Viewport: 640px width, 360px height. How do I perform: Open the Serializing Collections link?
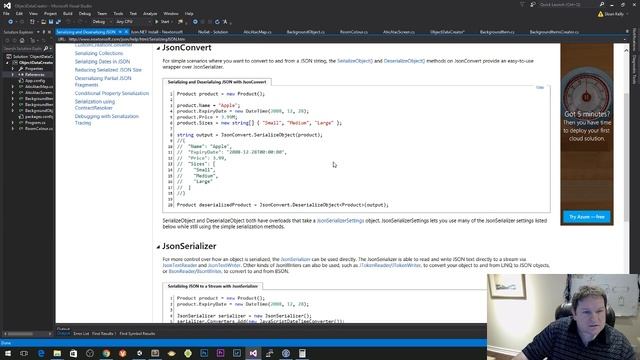99,53
